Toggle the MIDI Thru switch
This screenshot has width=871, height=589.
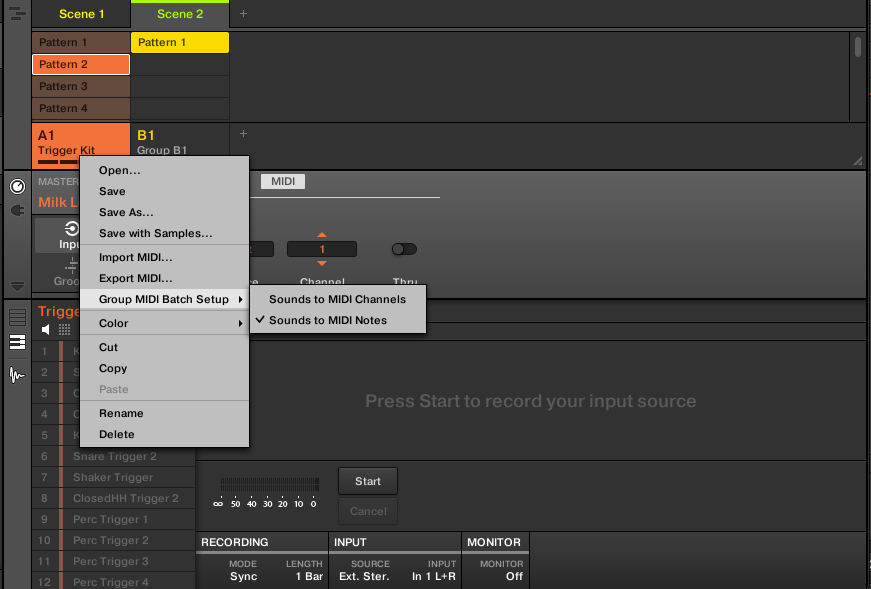404,249
